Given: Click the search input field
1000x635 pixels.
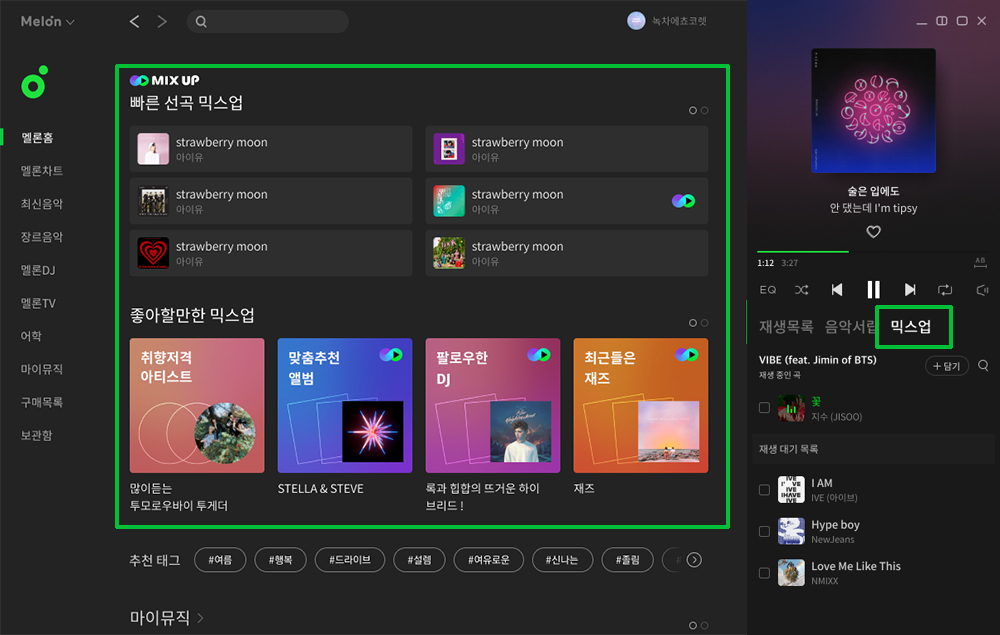Looking at the screenshot, I should click(x=268, y=22).
